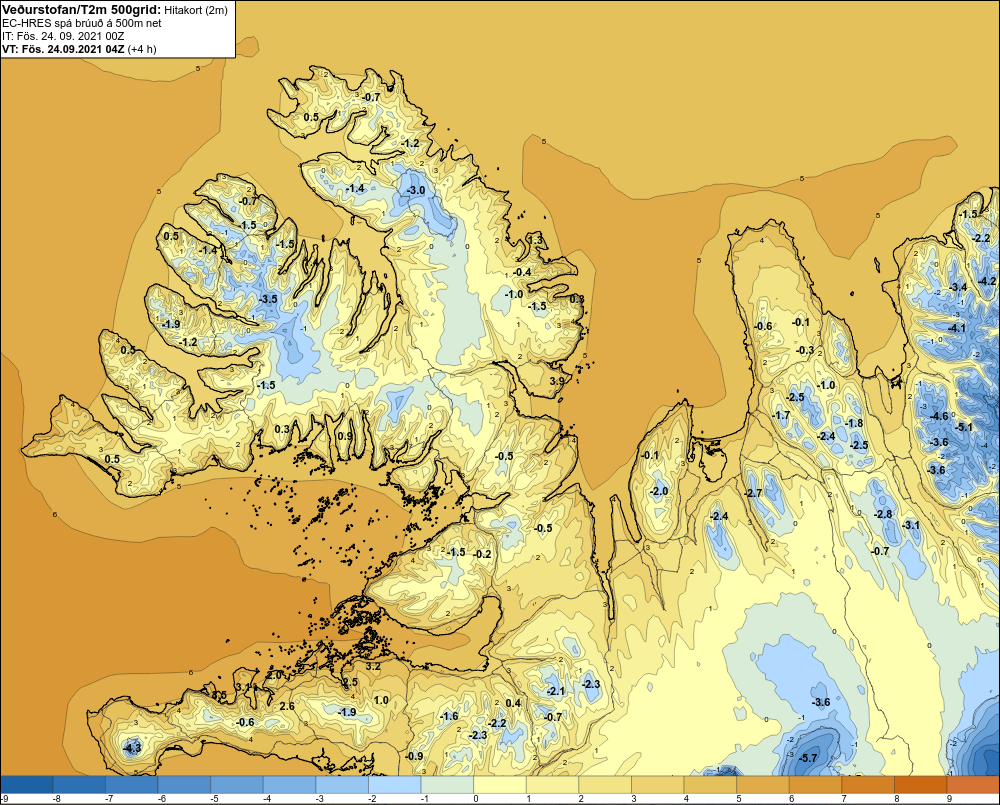Click the legend tick label '-9'
The height and width of the screenshot is (805, 1000).
click(4, 799)
